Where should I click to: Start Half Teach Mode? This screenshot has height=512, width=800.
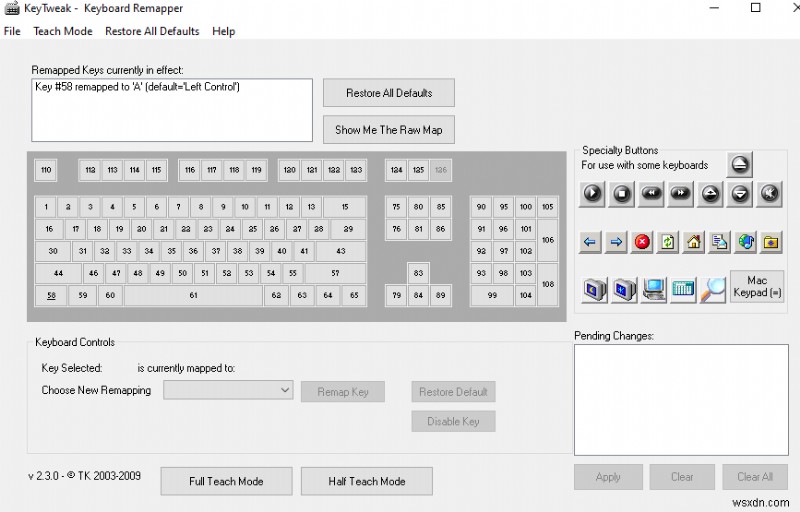[367, 481]
